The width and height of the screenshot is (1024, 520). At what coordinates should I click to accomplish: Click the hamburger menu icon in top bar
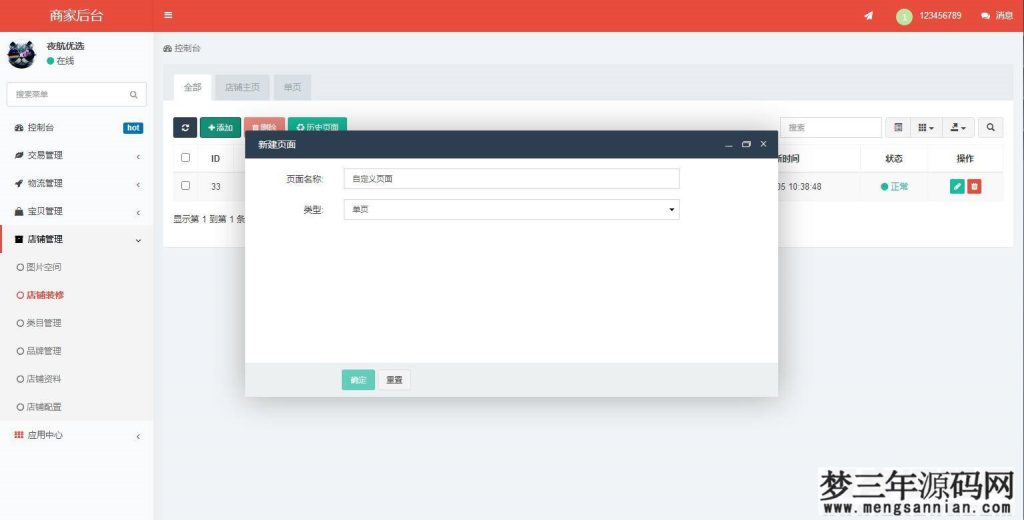[168, 15]
